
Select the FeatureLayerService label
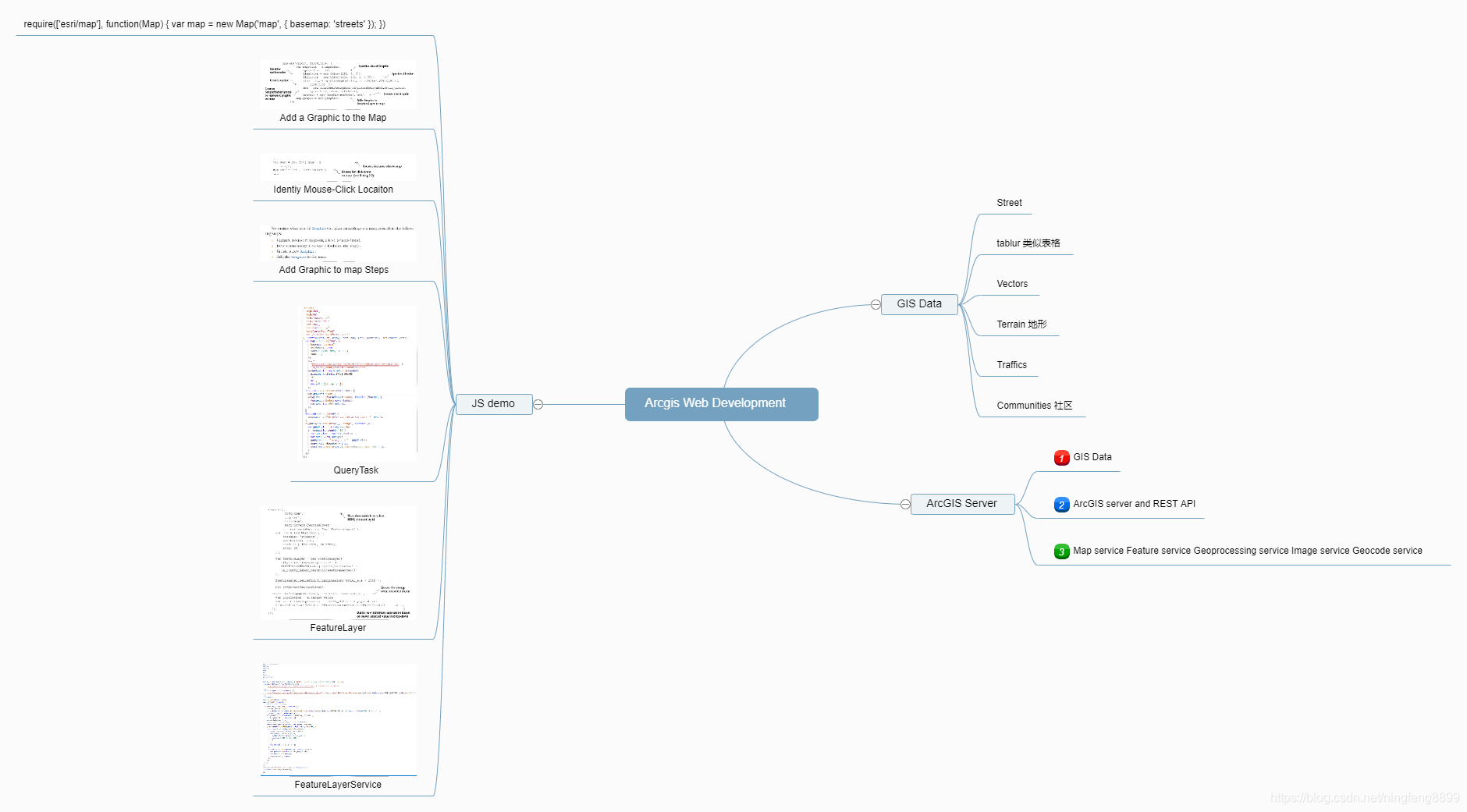(x=338, y=785)
